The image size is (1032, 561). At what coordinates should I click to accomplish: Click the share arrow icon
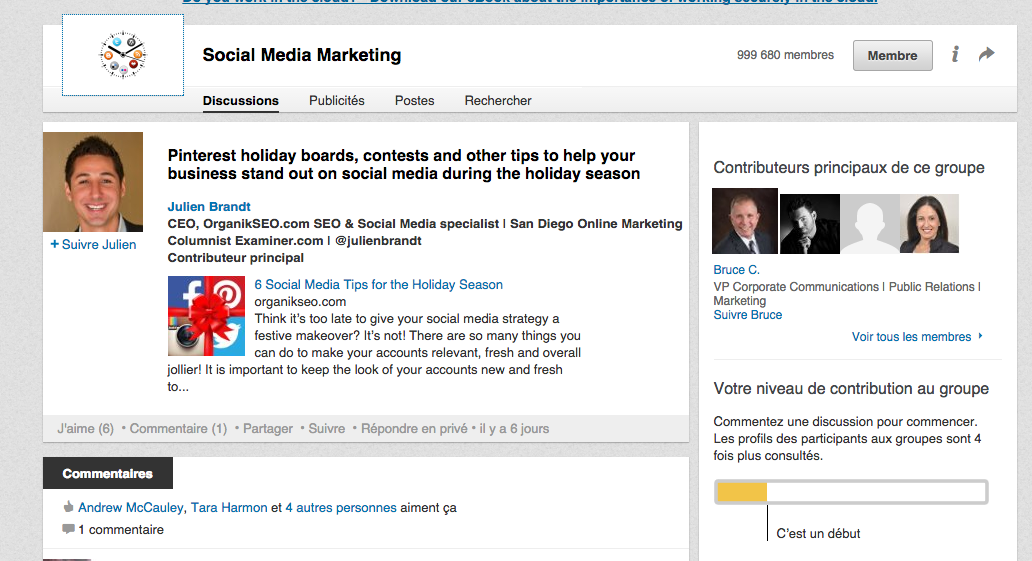986,54
